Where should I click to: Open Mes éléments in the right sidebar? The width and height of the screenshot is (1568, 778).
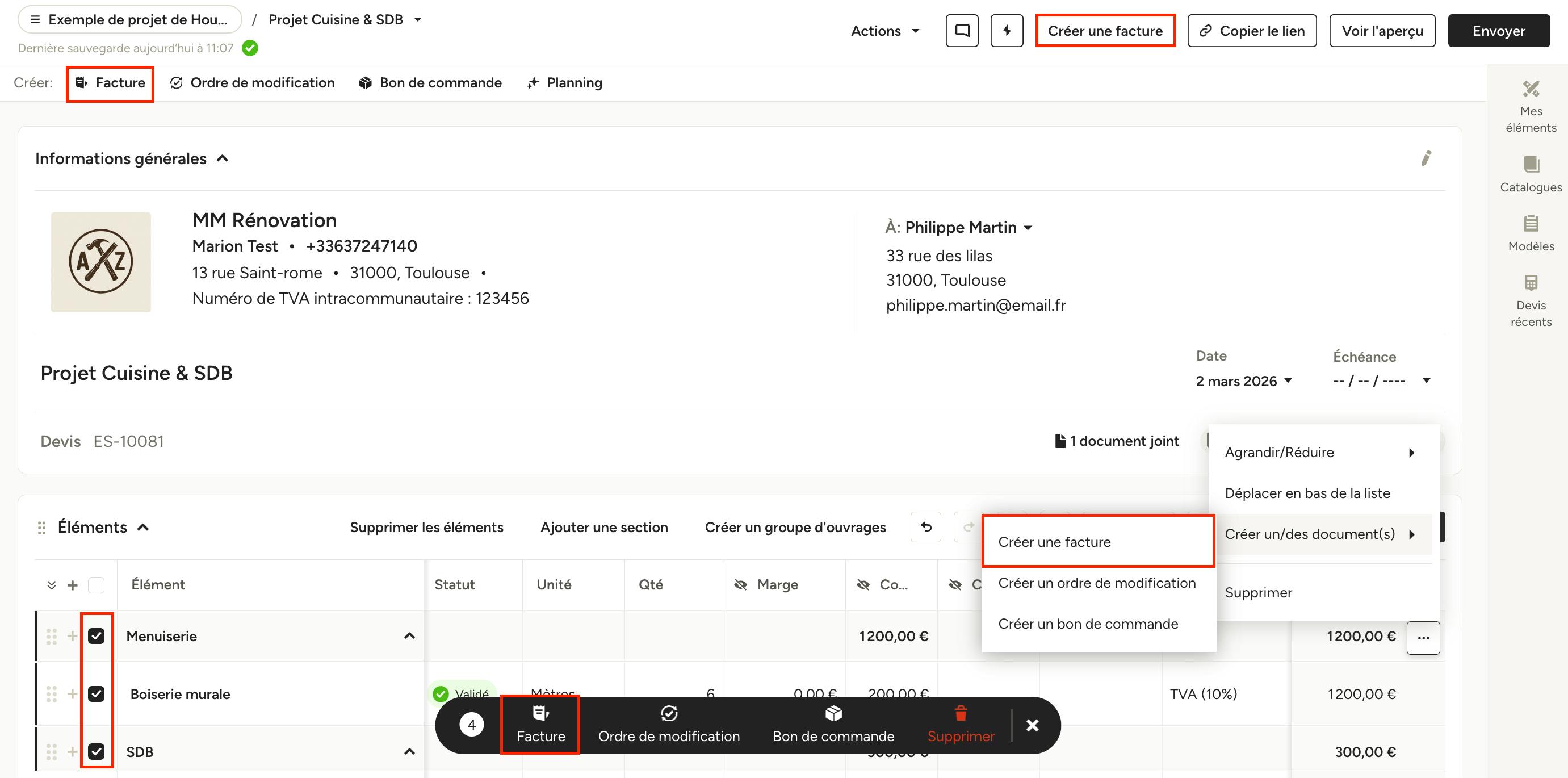1531,107
